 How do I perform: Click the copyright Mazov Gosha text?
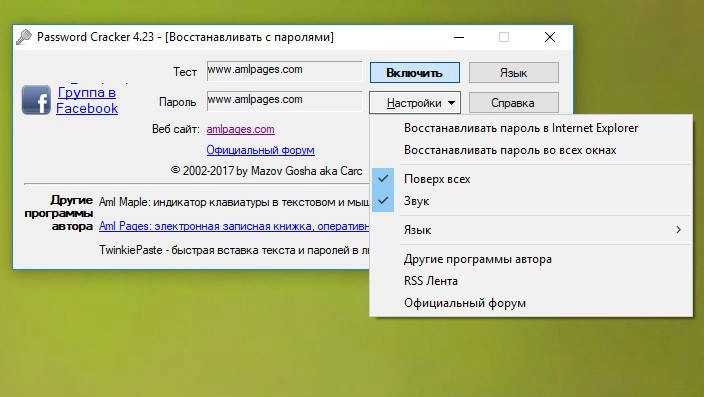(267, 171)
